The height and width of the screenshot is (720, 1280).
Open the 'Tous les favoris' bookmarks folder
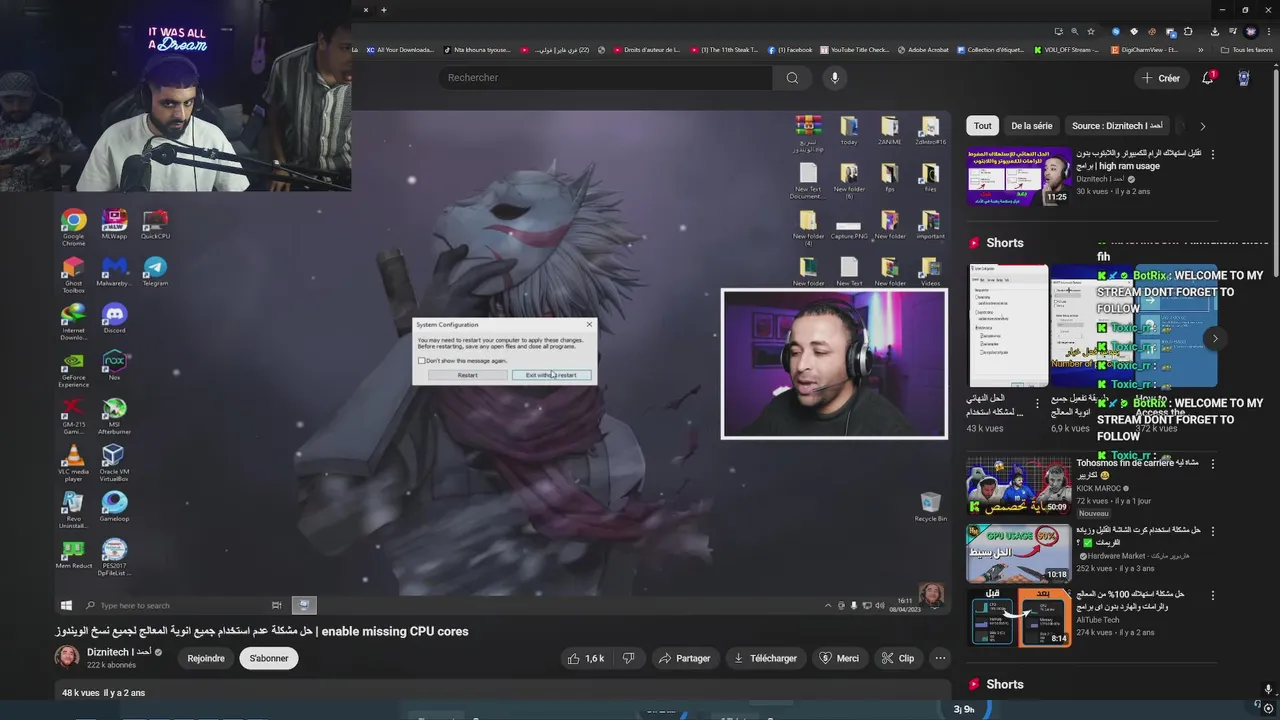pos(1247,49)
